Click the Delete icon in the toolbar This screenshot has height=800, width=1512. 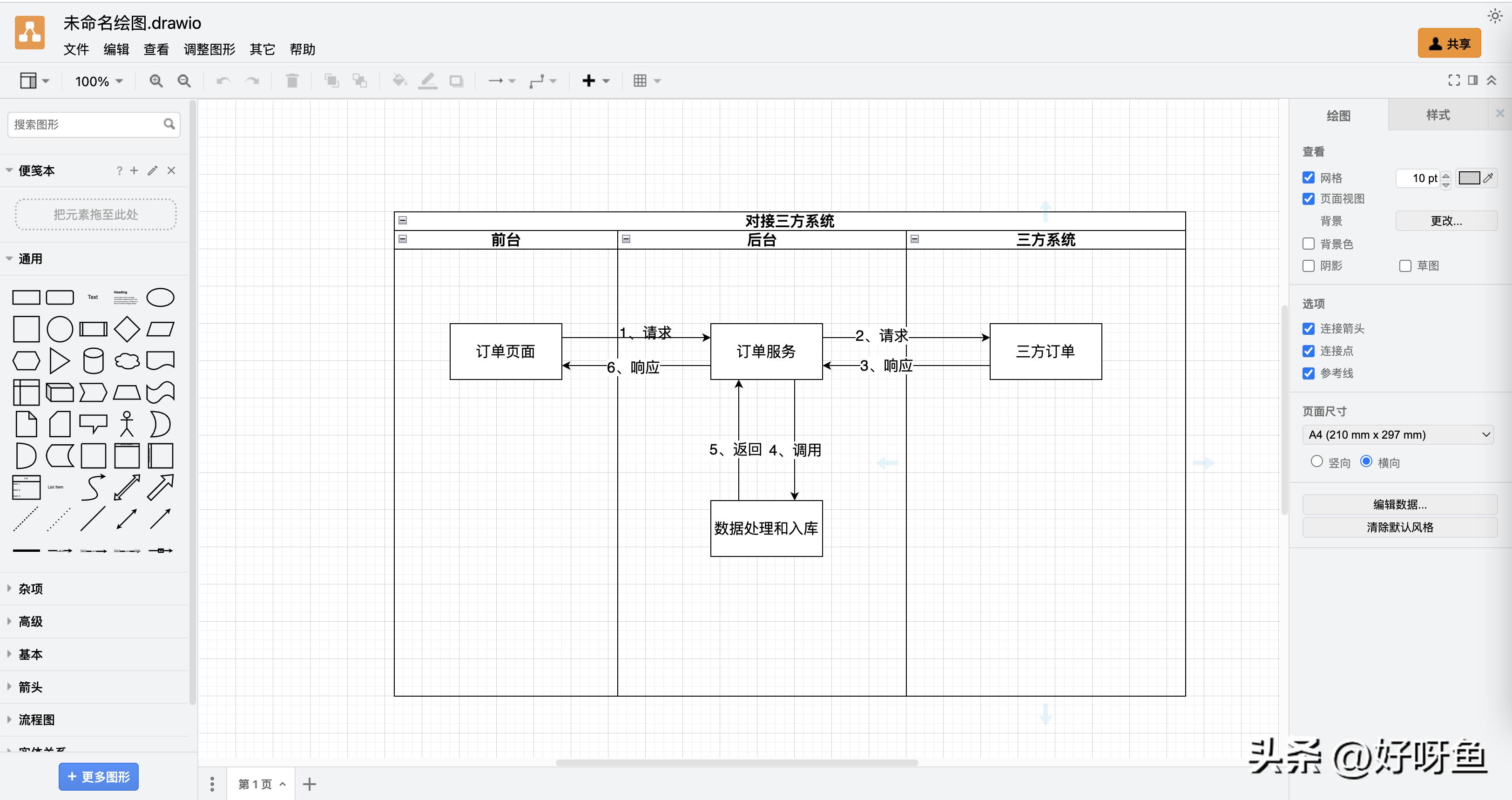click(293, 81)
